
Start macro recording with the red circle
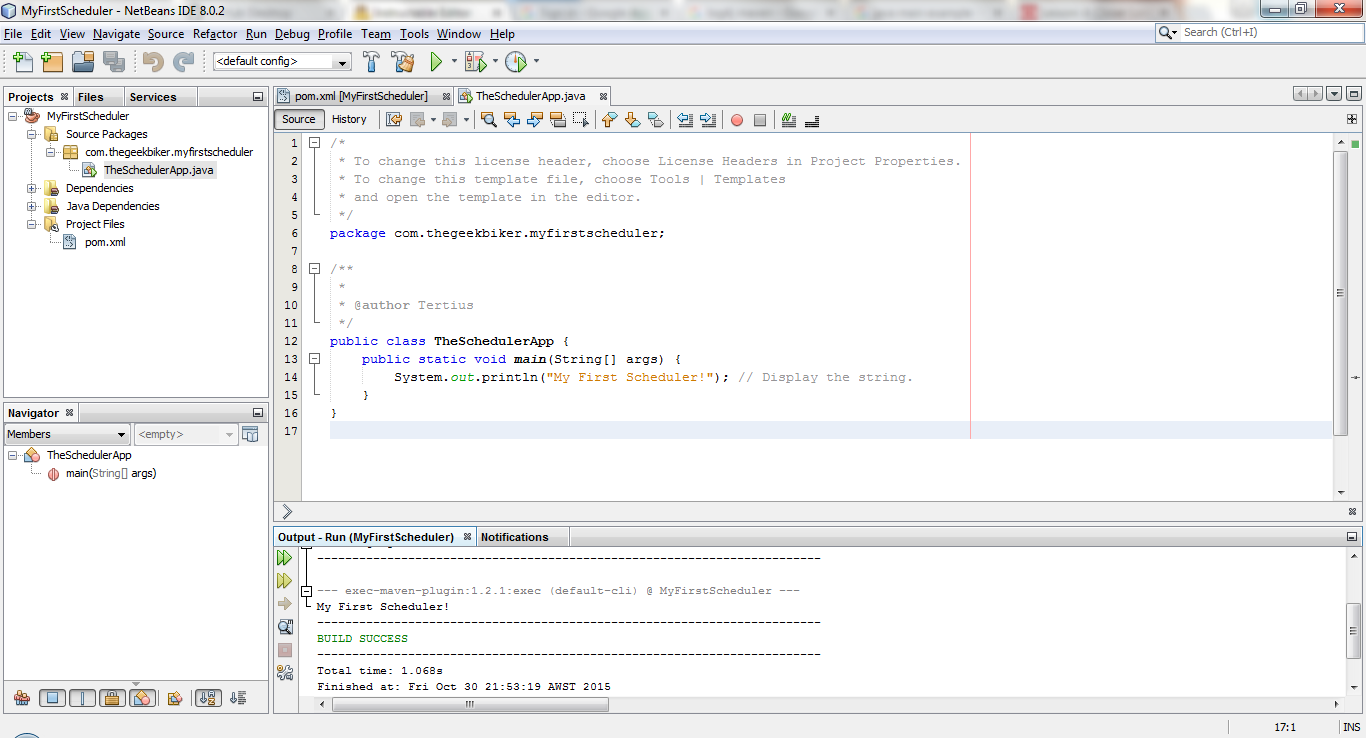tap(737, 120)
